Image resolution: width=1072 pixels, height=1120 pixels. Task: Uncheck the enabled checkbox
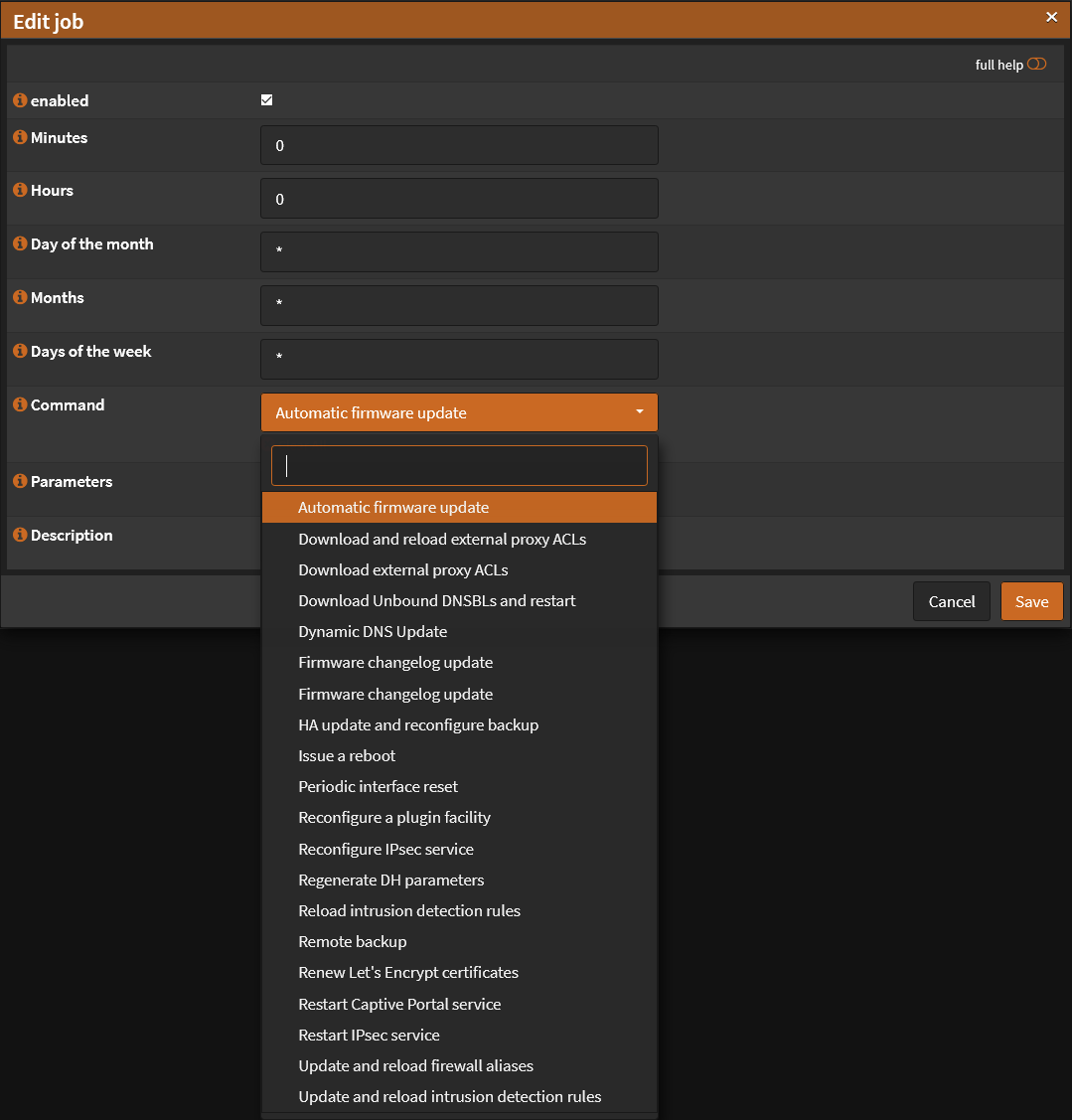266,100
